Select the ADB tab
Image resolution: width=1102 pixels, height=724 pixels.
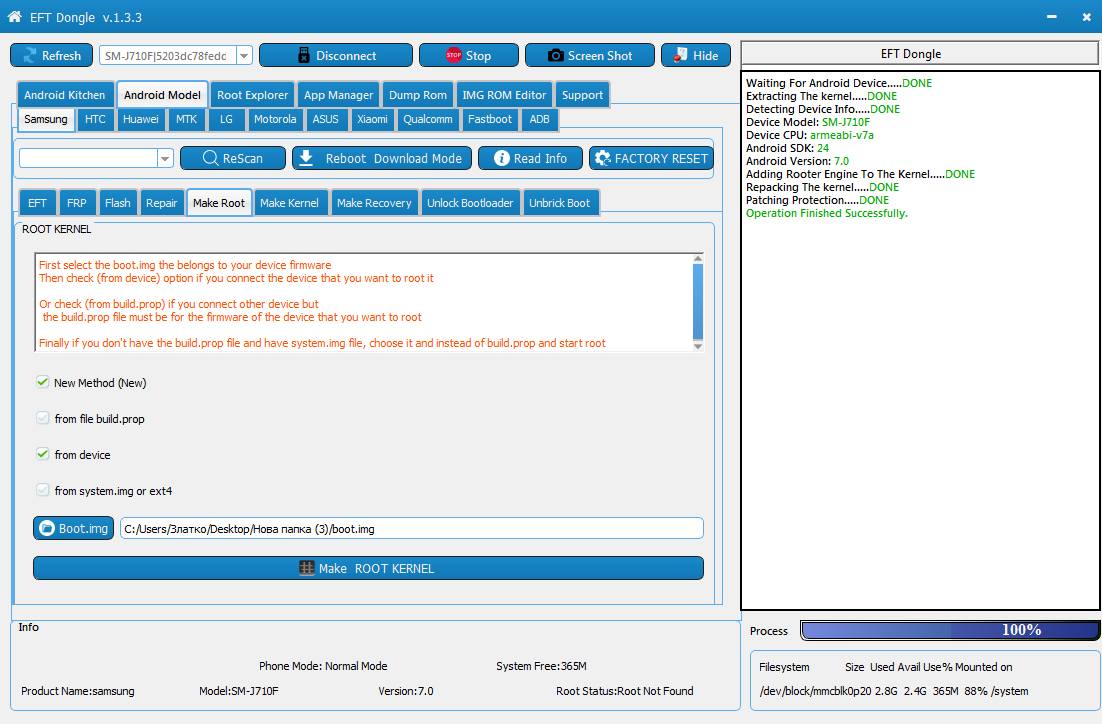(x=539, y=119)
